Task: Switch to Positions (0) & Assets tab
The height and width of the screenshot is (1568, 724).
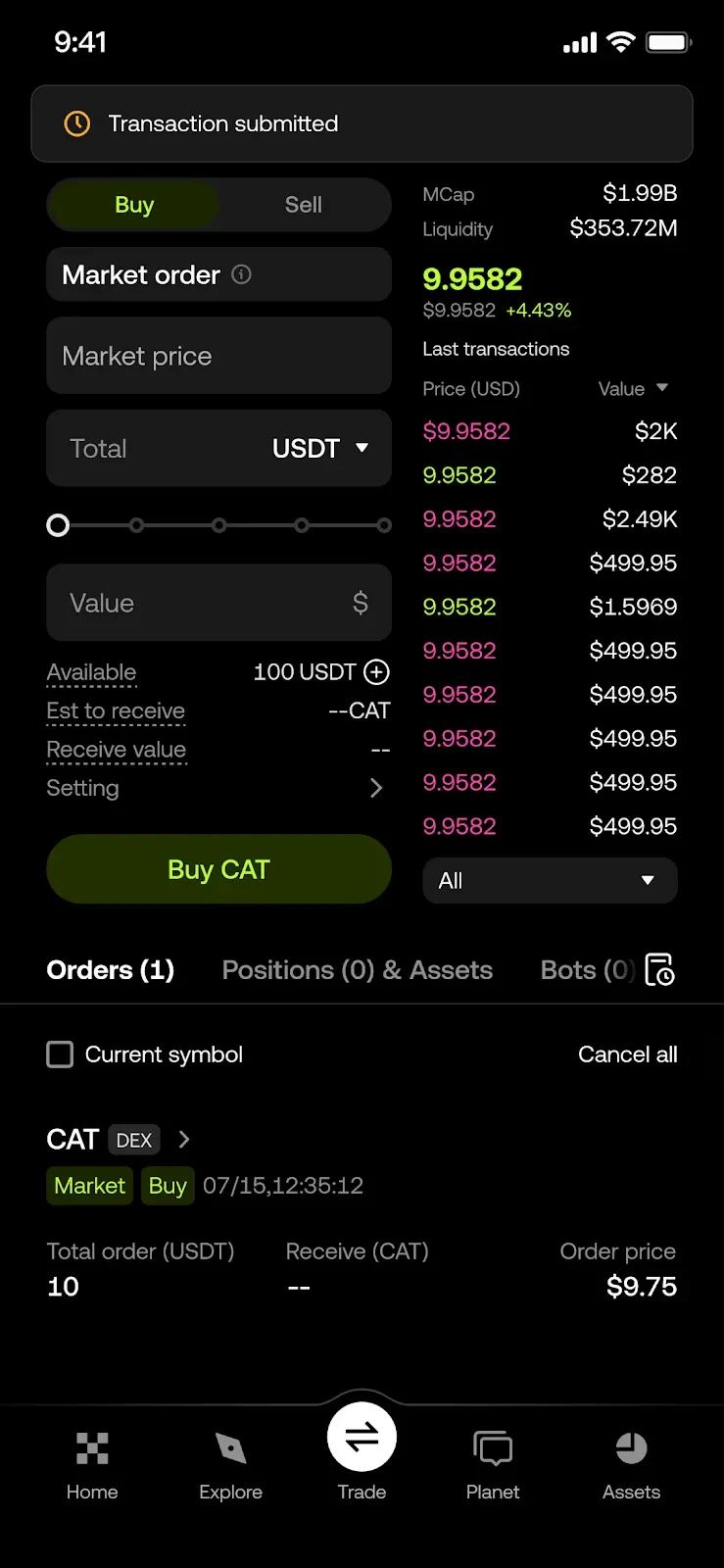Action: click(x=357, y=970)
